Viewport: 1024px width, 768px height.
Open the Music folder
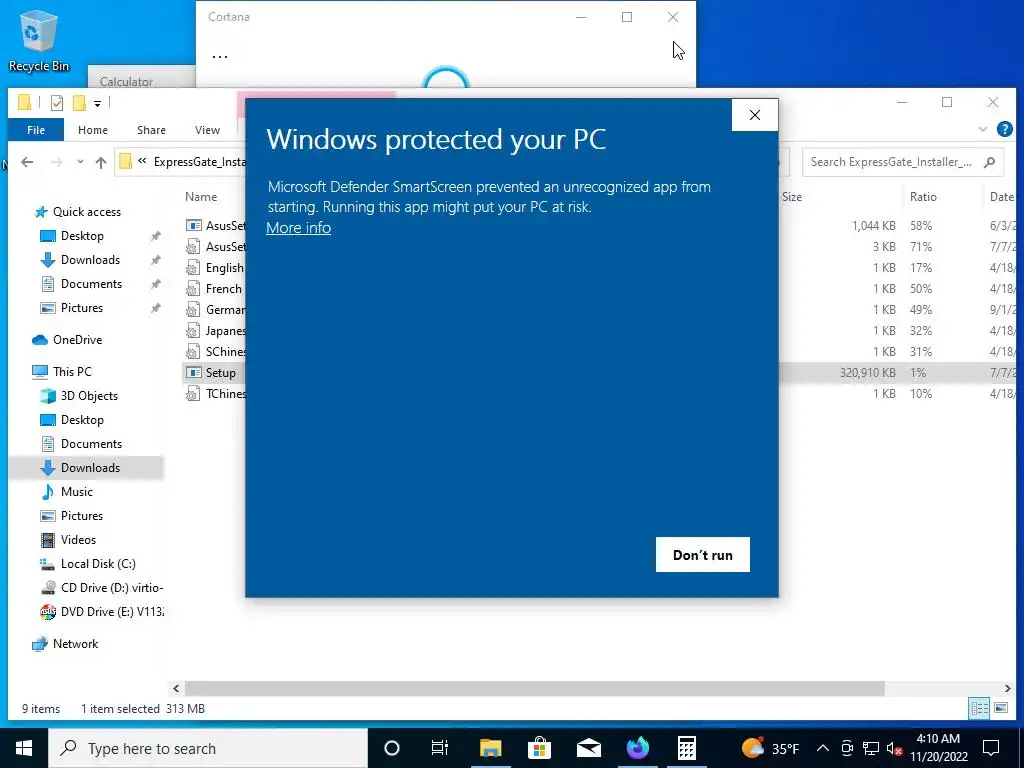pyautogui.click(x=76, y=492)
